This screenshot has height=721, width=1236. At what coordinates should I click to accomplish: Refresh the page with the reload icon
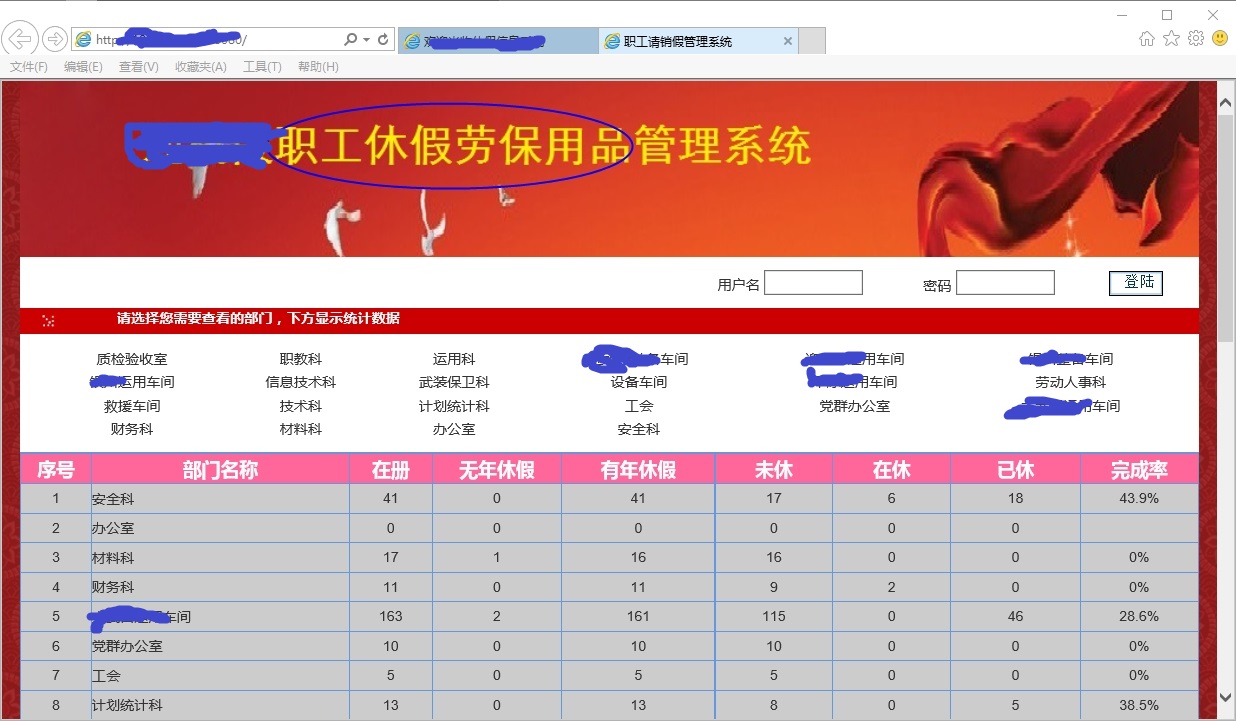(x=382, y=40)
